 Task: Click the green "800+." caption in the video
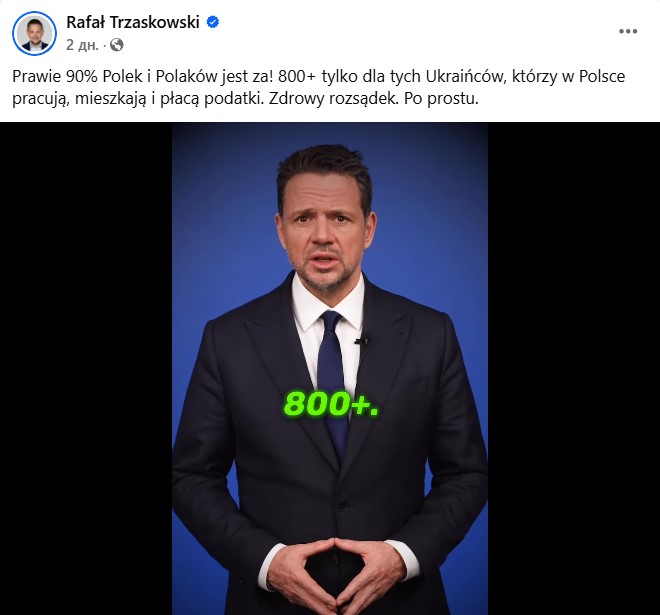click(x=331, y=404)
